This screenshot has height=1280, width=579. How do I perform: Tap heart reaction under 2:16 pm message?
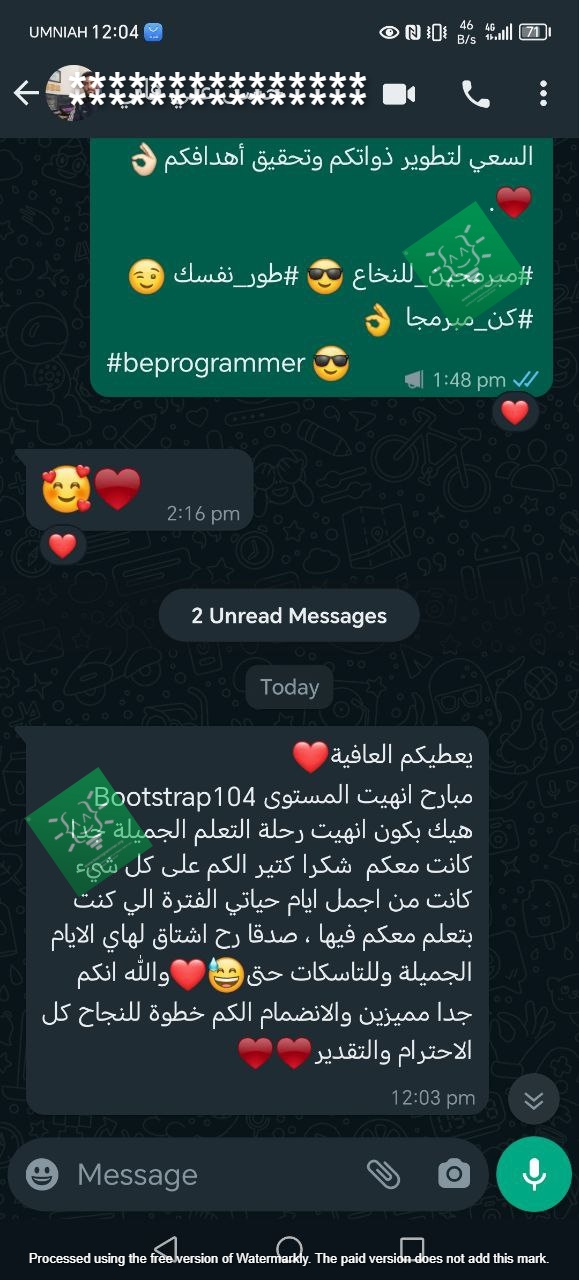62,545
